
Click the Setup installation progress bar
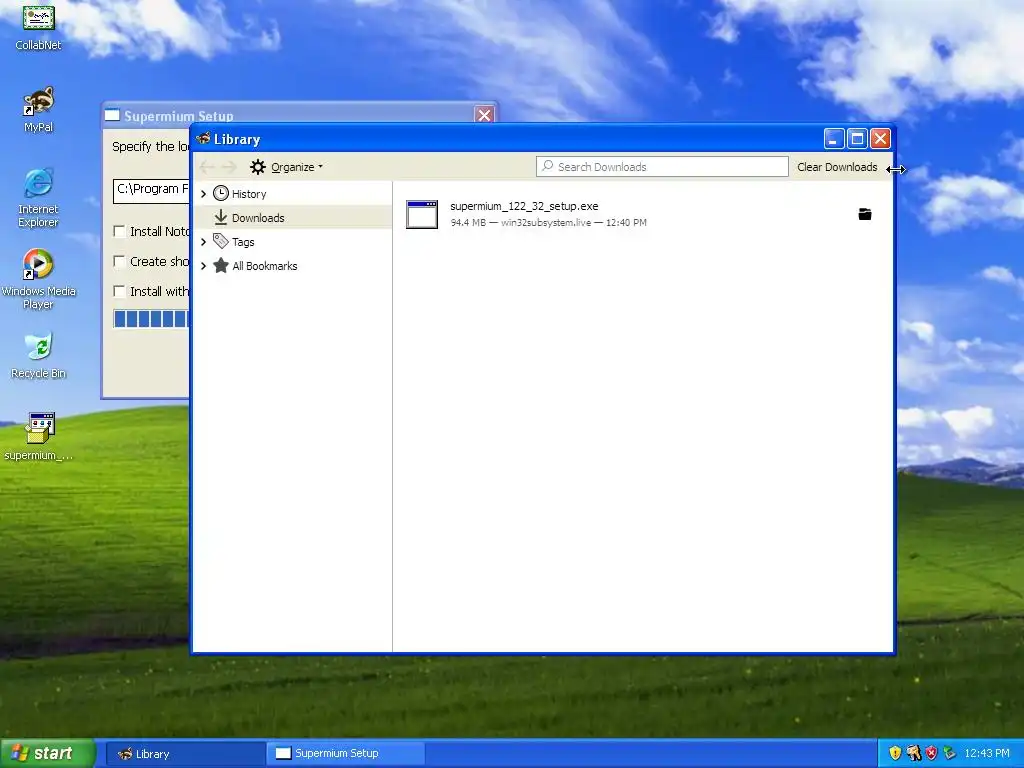152,318
